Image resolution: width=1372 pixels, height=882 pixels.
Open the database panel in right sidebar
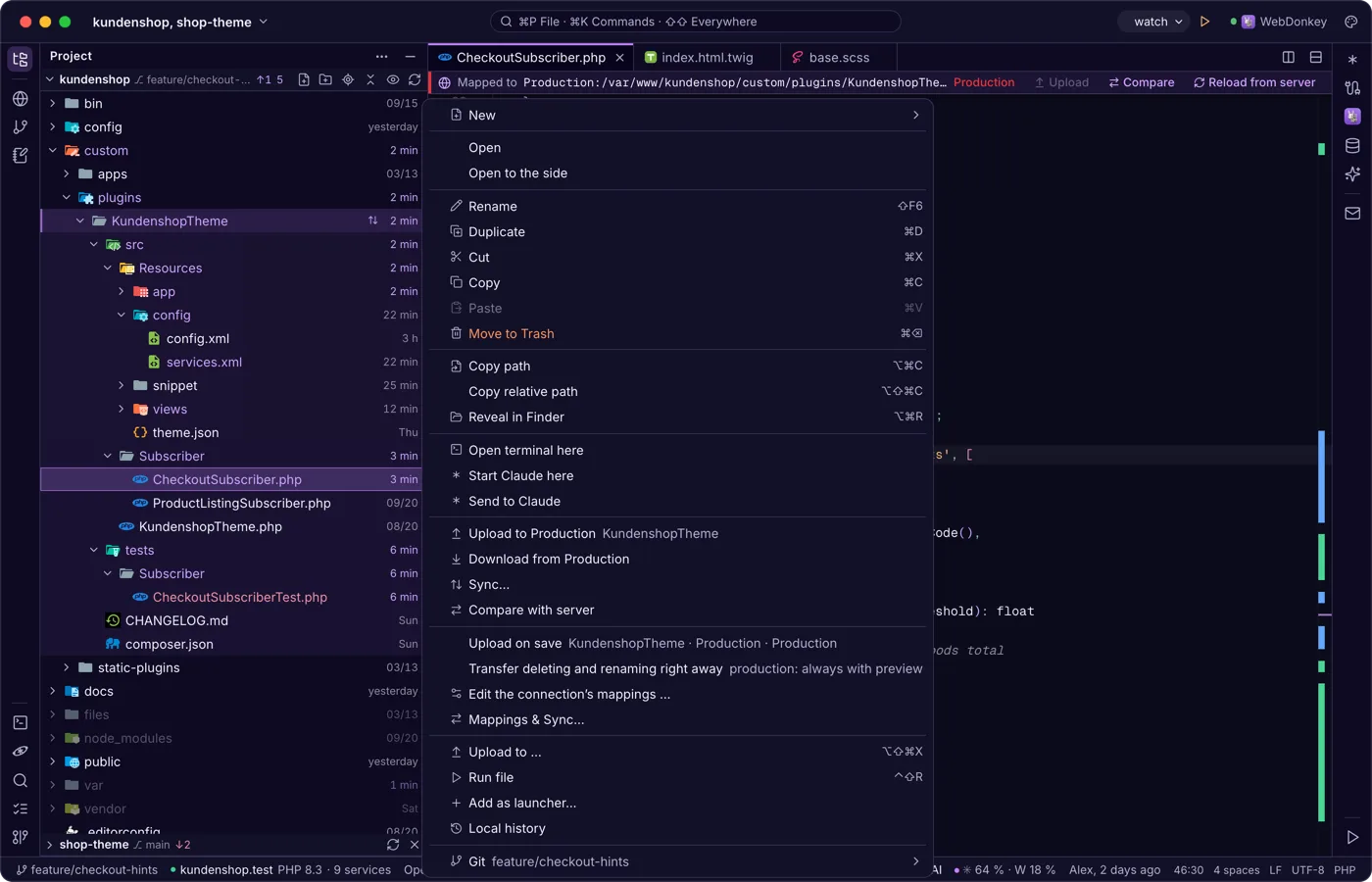[1352, 146]
